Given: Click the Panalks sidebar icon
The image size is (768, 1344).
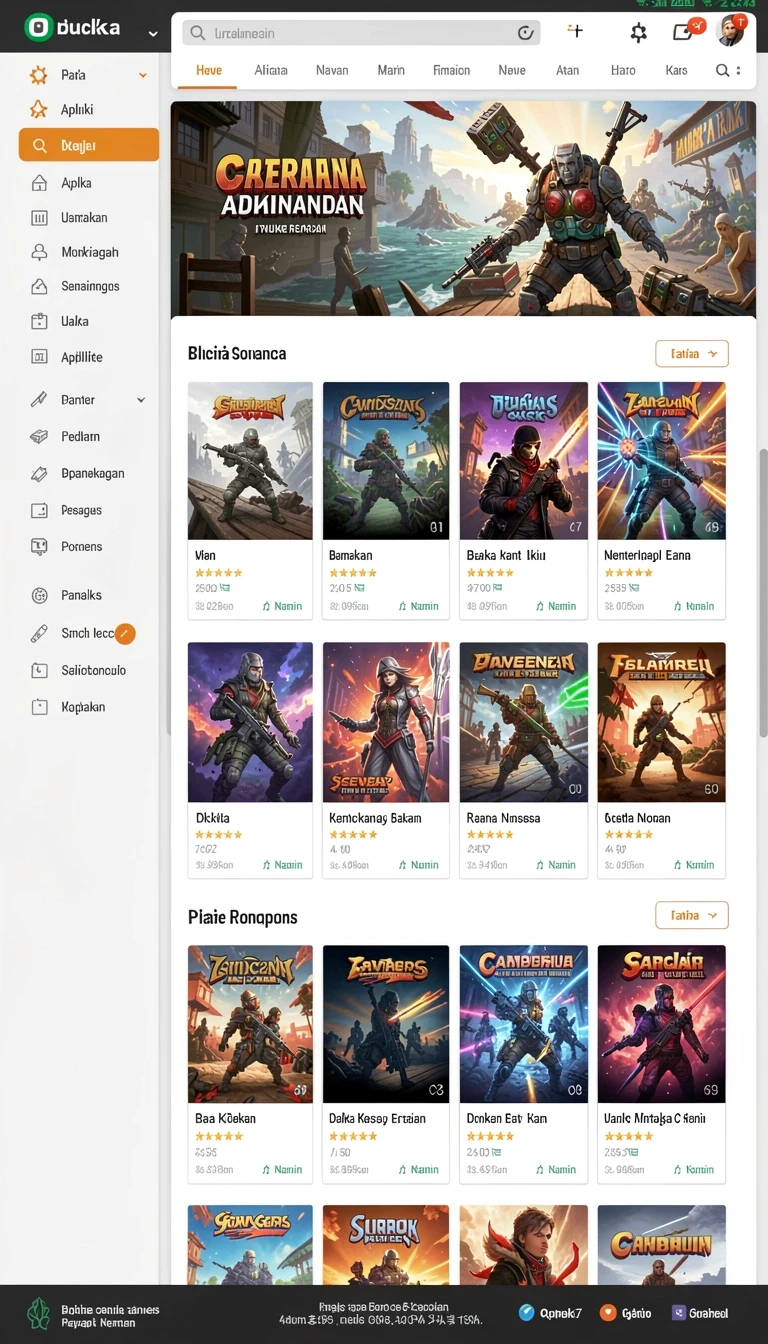Looking at the screenshot, I should 40,595.
